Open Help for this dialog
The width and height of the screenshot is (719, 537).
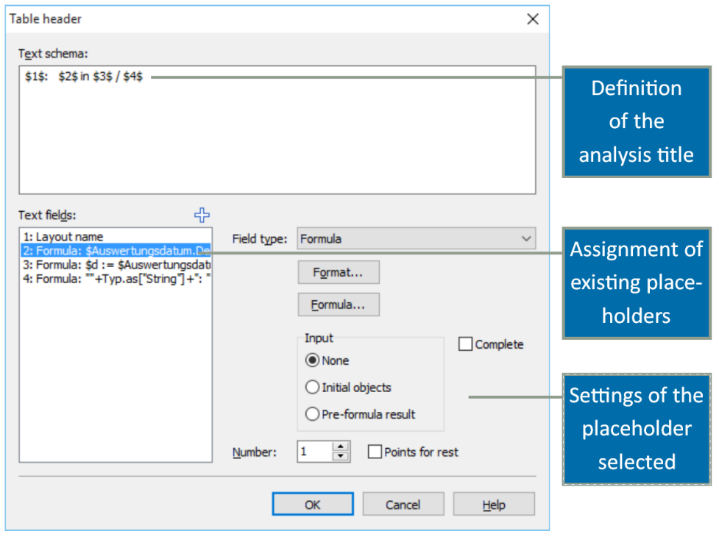click(x=494, y=504)
